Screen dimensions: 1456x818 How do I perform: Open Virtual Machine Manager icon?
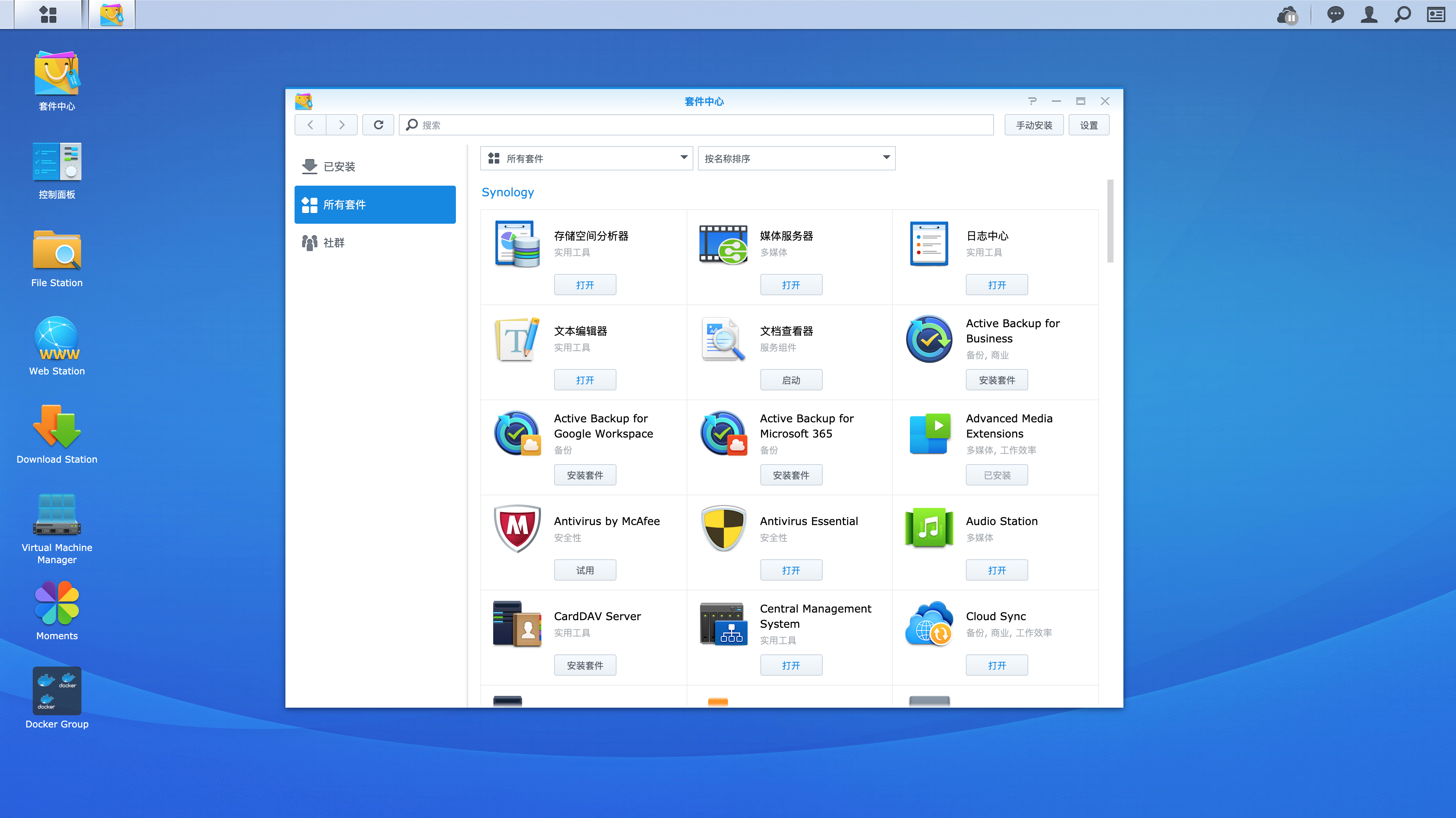(57, 516)
